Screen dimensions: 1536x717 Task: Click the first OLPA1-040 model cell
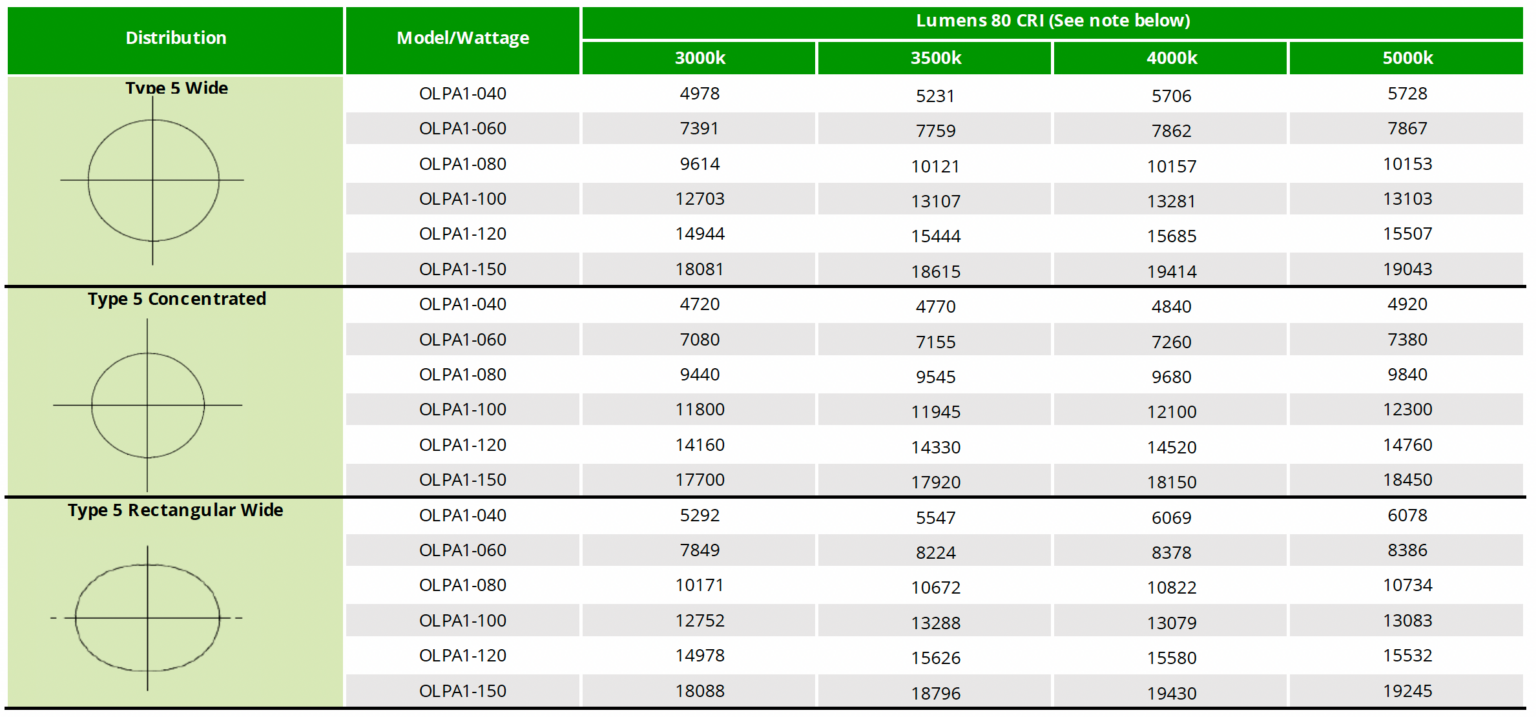click(x=463, y=94)
